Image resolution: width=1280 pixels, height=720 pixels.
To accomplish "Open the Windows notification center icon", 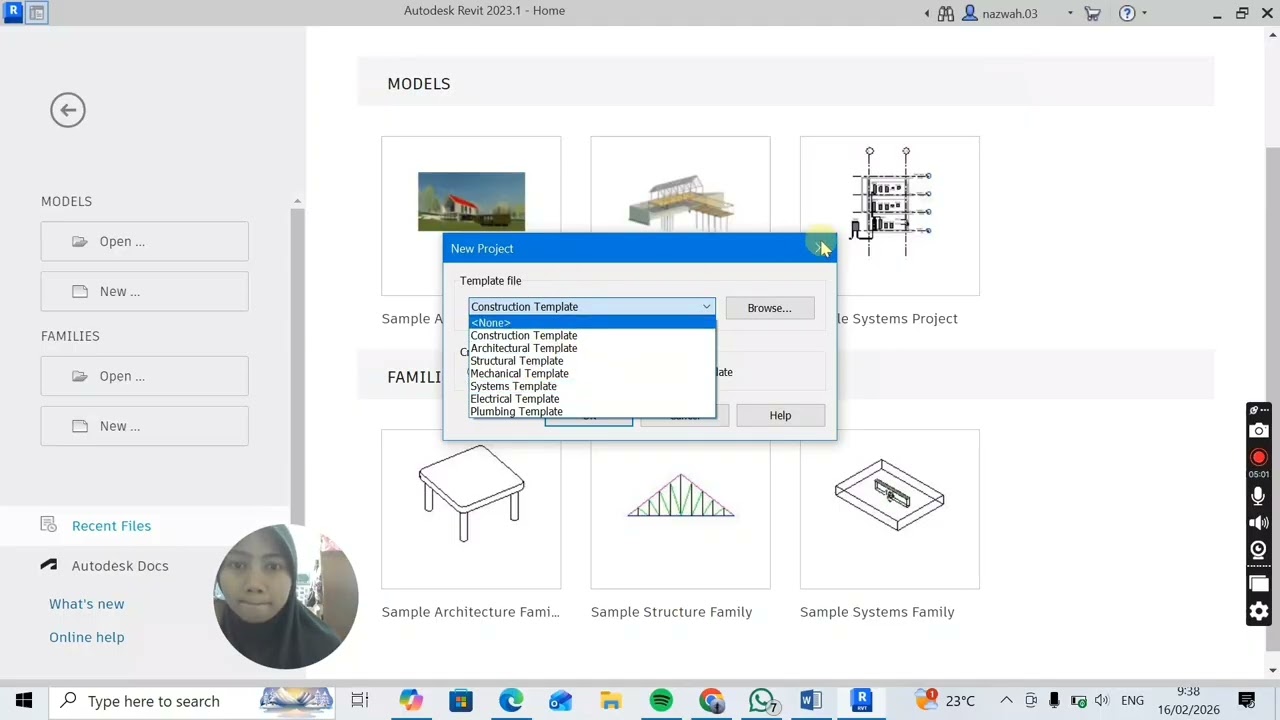I will pyautogui.click(x=1247, y=701).
